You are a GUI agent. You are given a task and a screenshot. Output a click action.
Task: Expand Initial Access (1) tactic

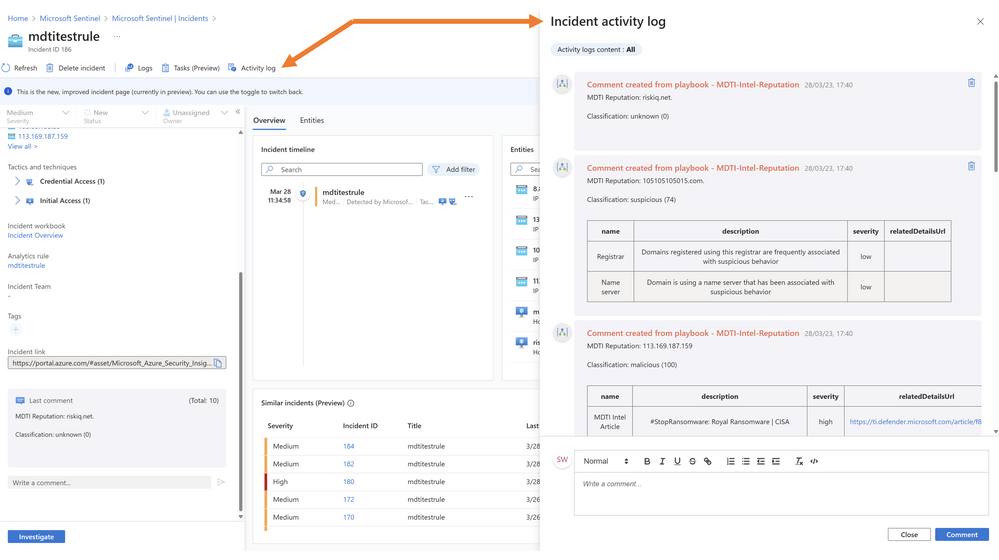[17, 201]
